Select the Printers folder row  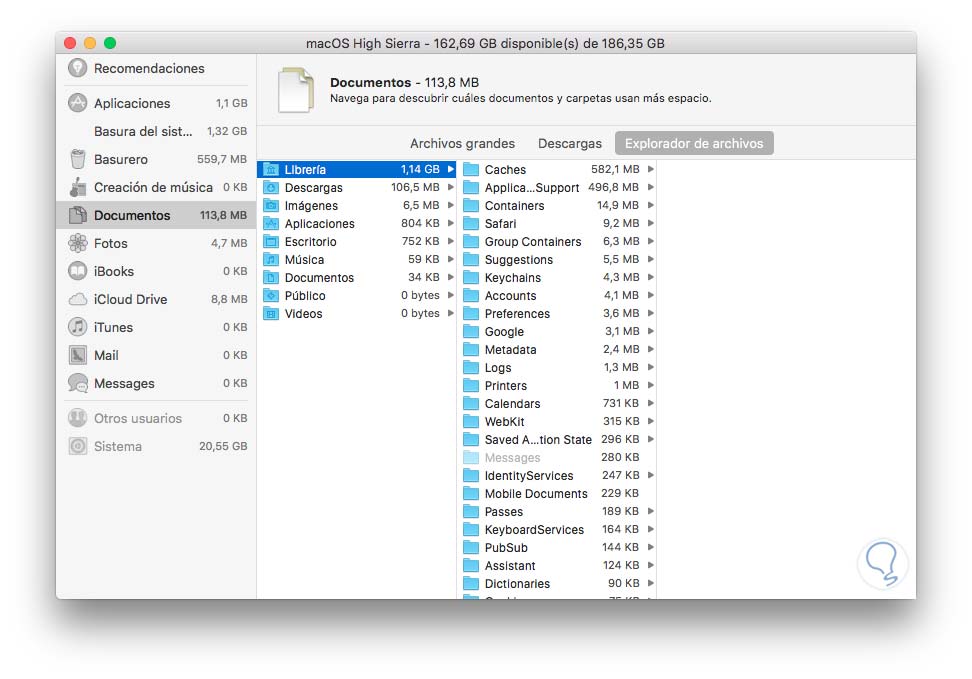[558, 385]
